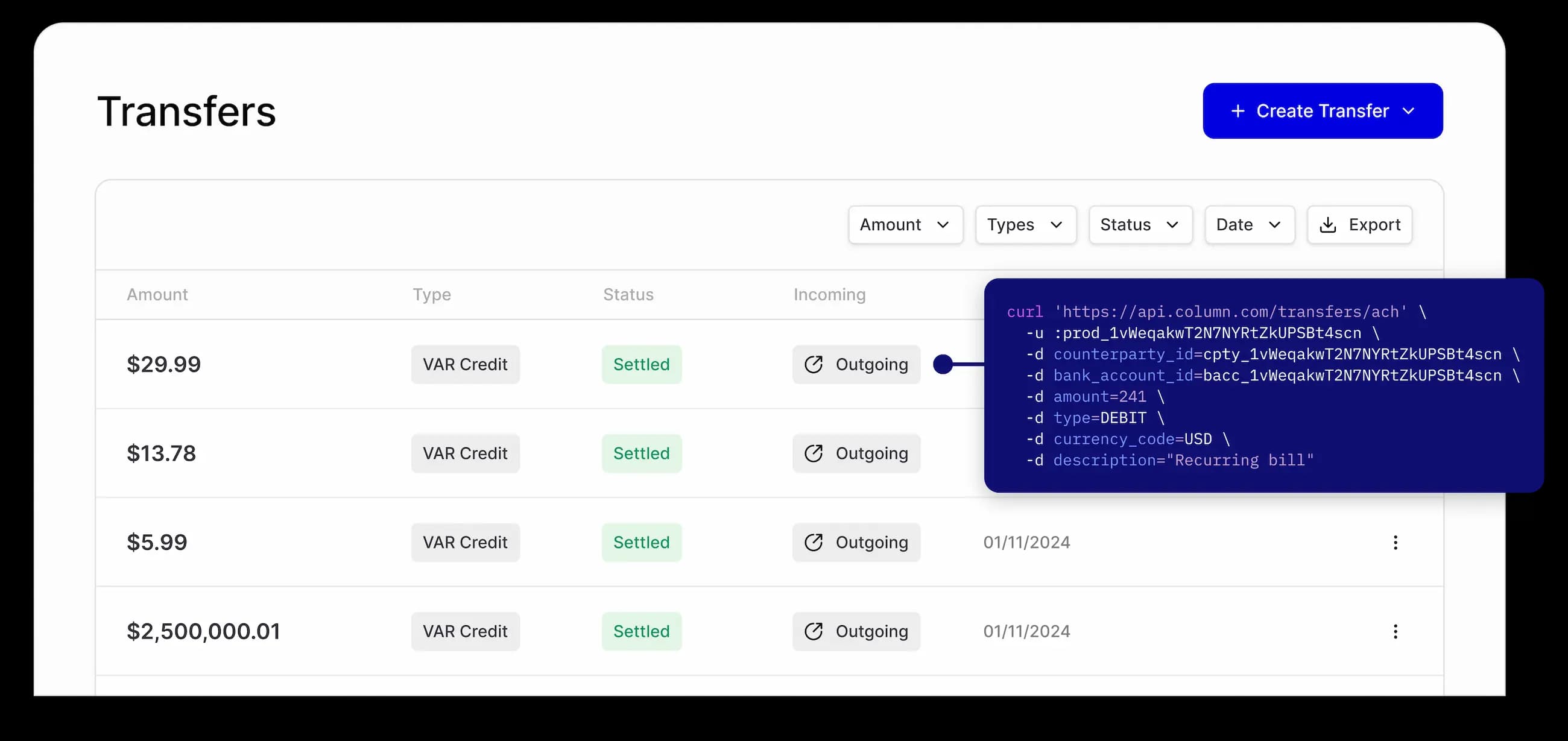Open three-dot menu for $2,500,000.01 transfer
Viewport: 1568px width, 741px height.
coord(1395,631)
